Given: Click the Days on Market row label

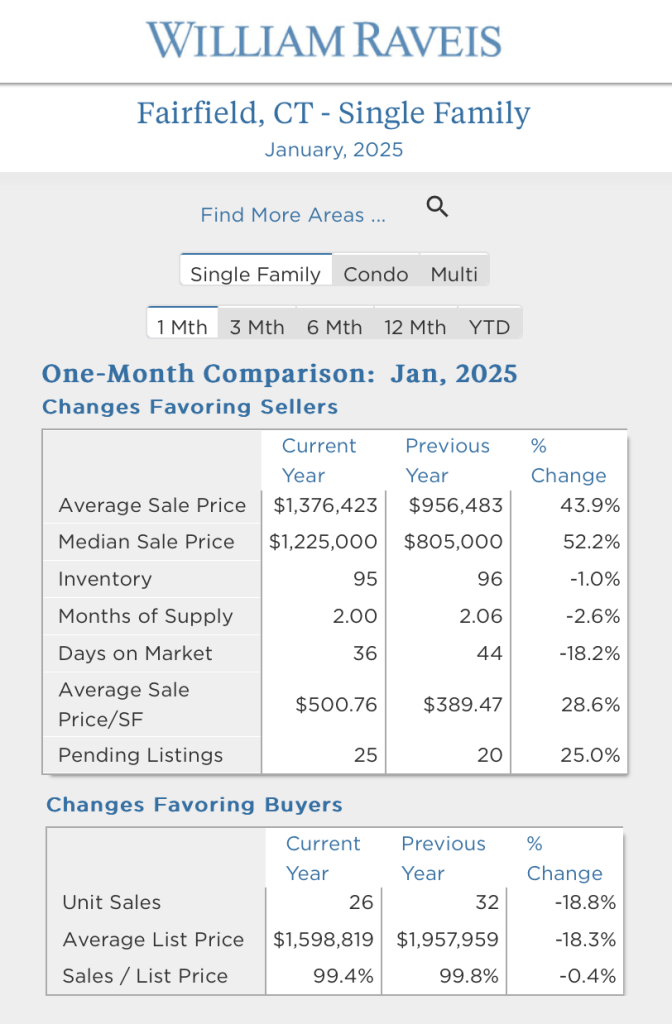Looking at the screenshot, I should tap(135, 654).
